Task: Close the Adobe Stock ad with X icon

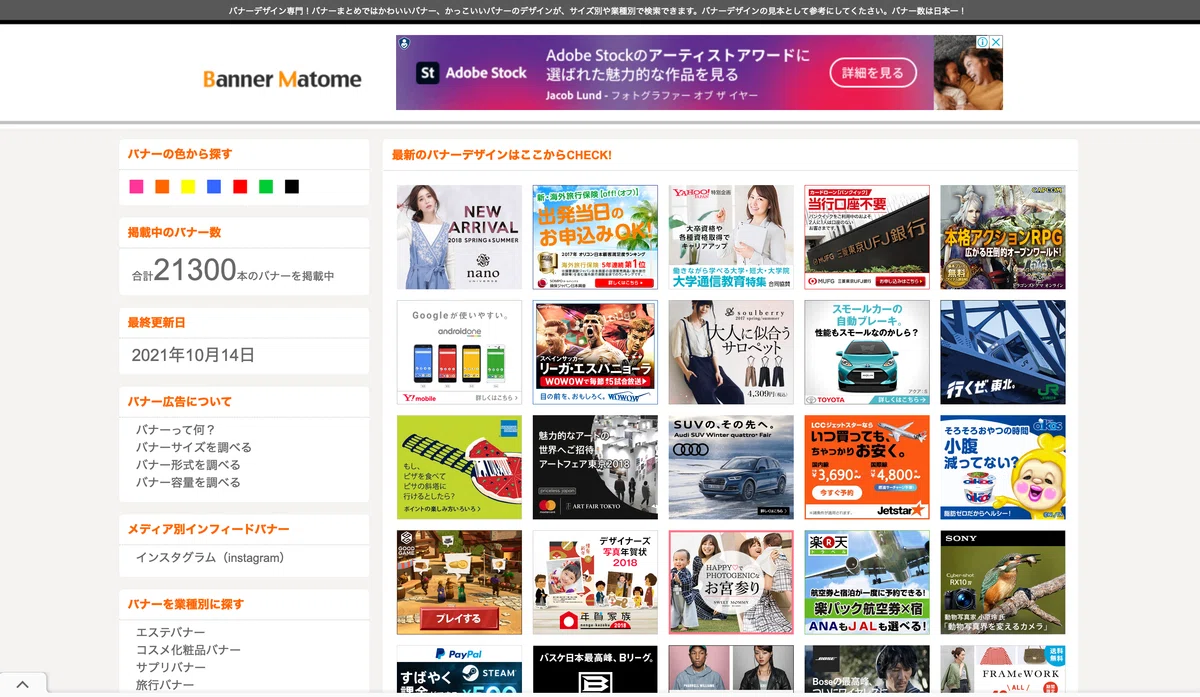Action: tap(996, 43)
